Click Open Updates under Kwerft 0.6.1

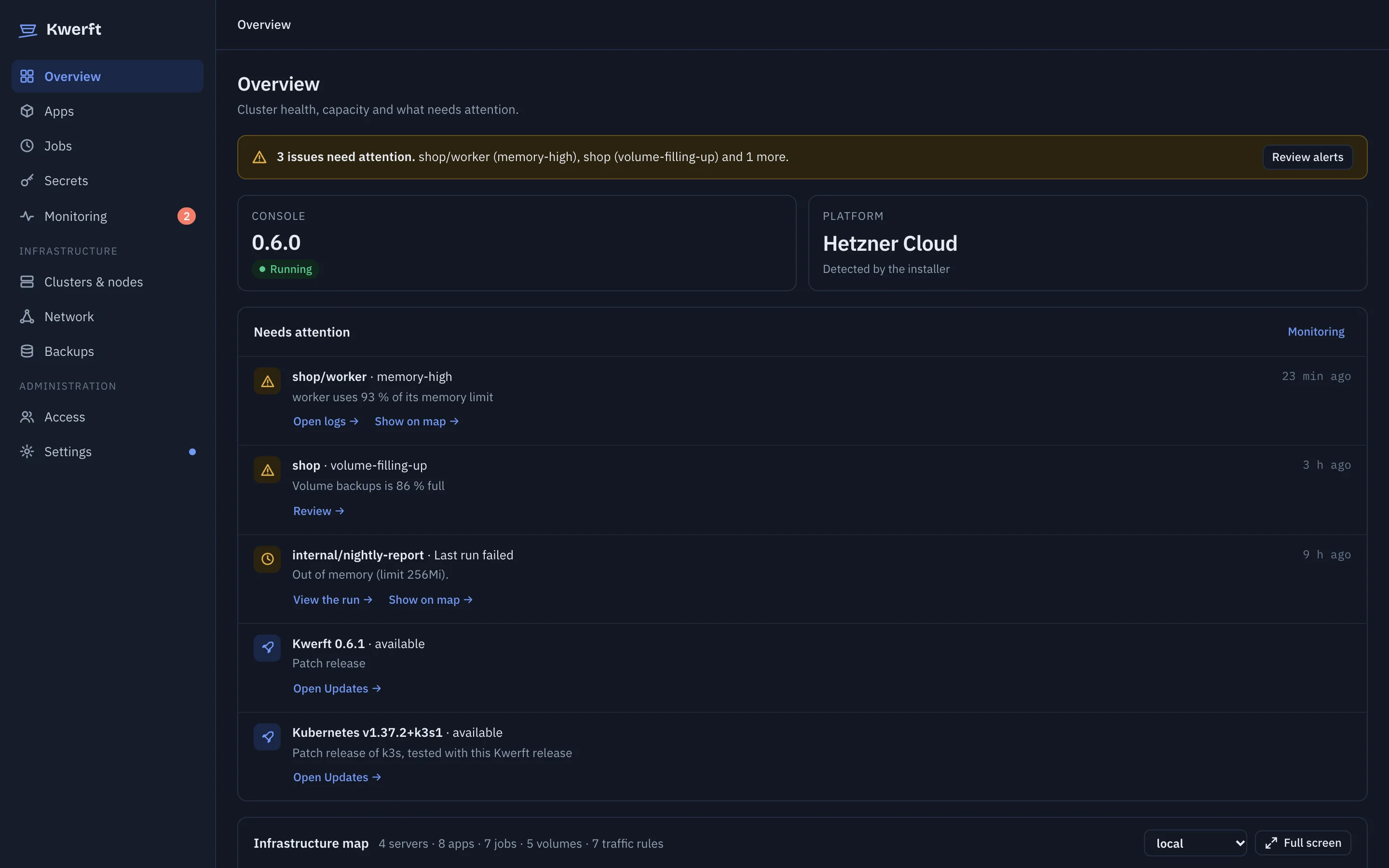(337, 688)
